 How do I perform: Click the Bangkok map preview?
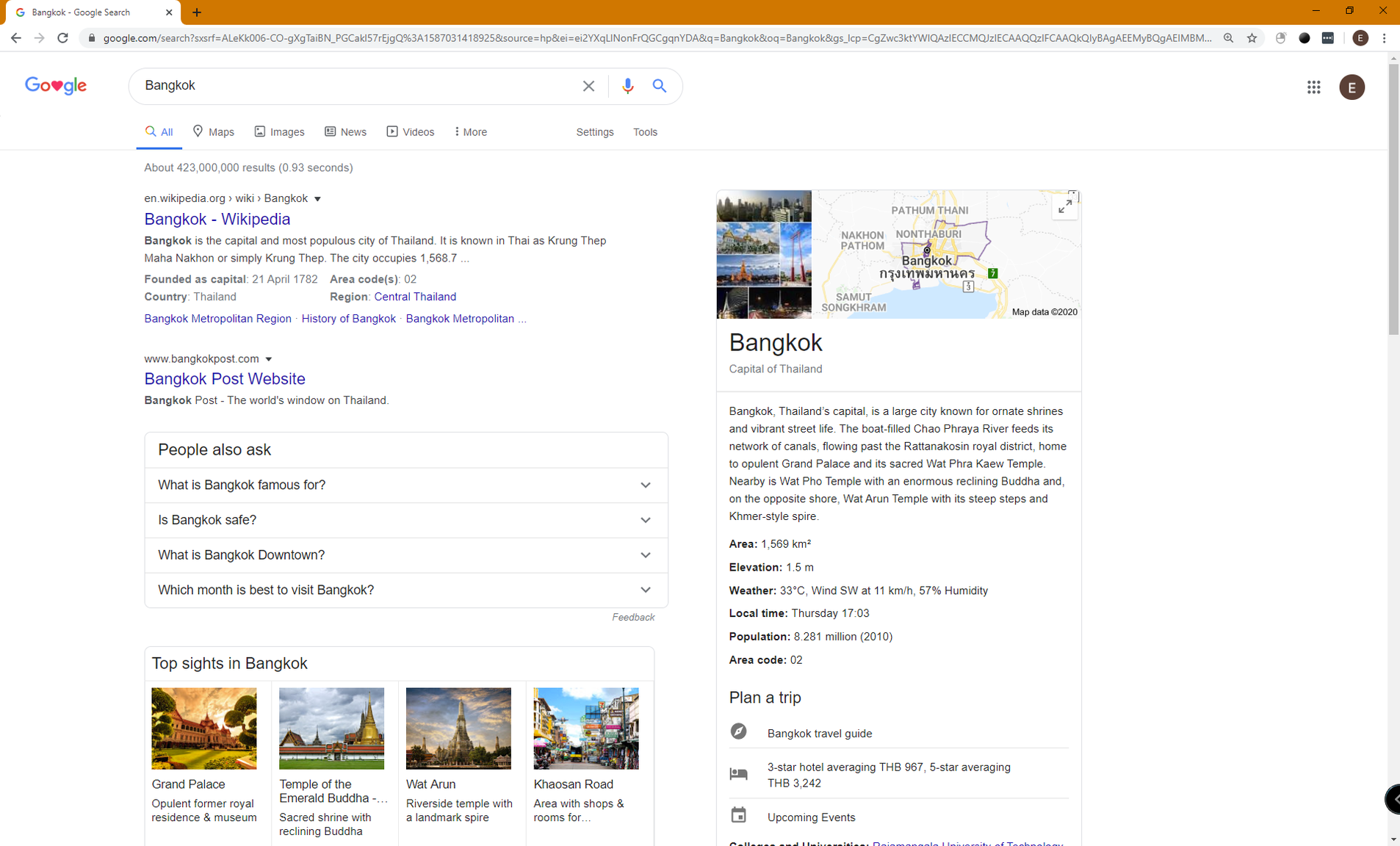pos(945,254)
